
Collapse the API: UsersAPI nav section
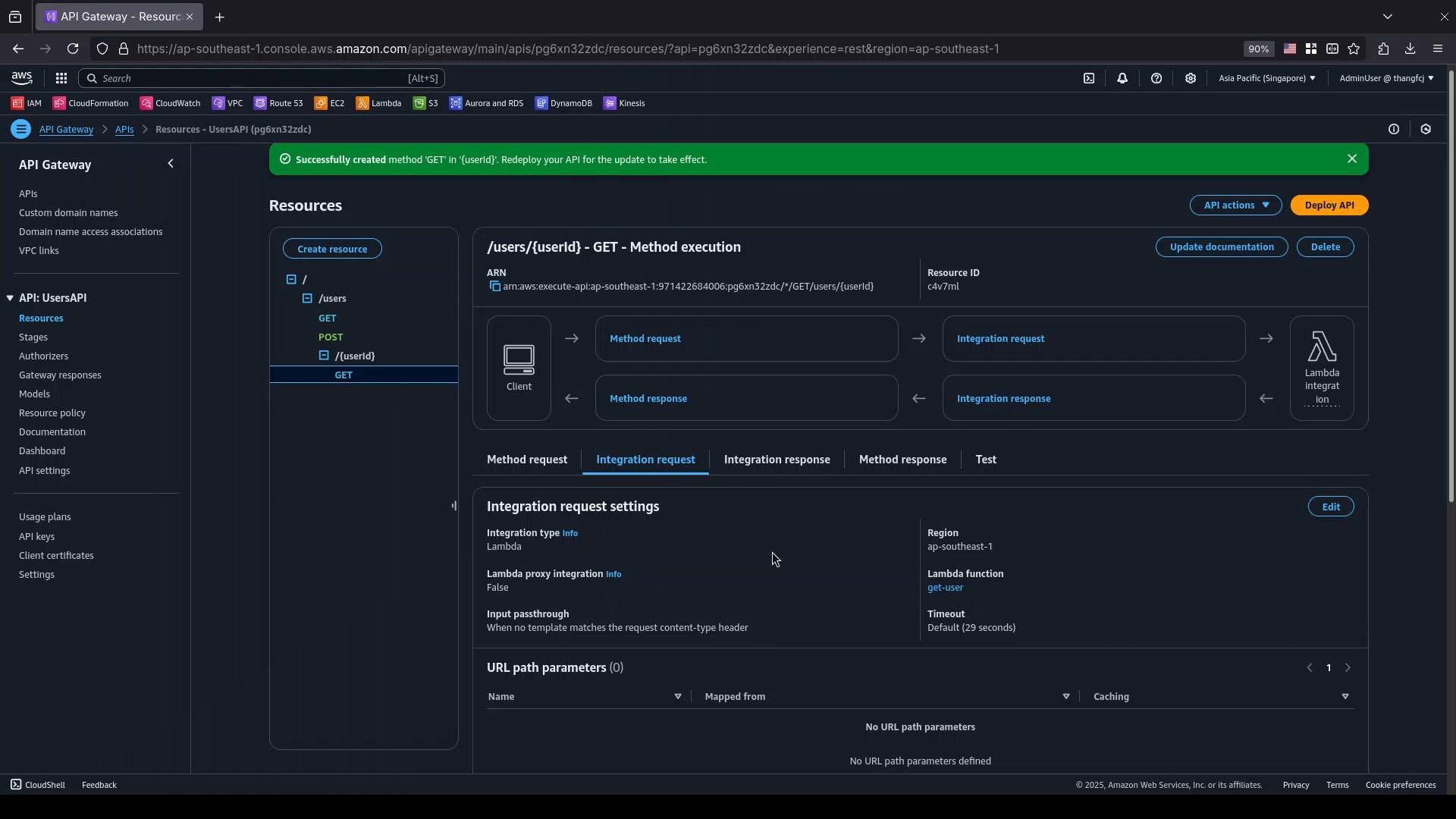pos(10,298)
